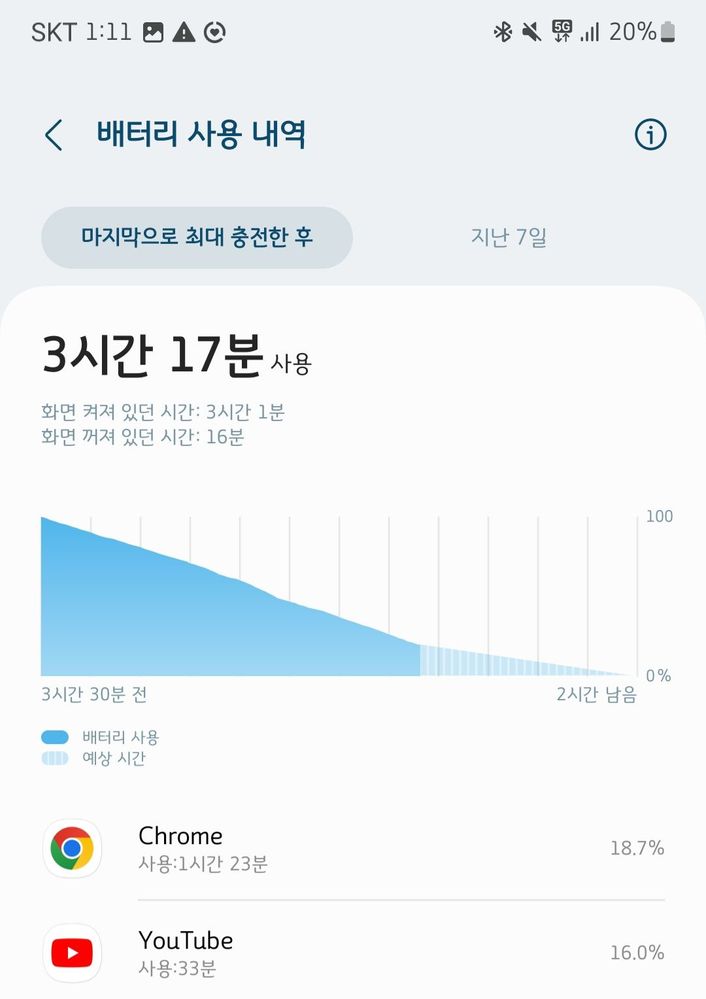
Task: Tap the 5G network status icon
Action: (562, 31)
